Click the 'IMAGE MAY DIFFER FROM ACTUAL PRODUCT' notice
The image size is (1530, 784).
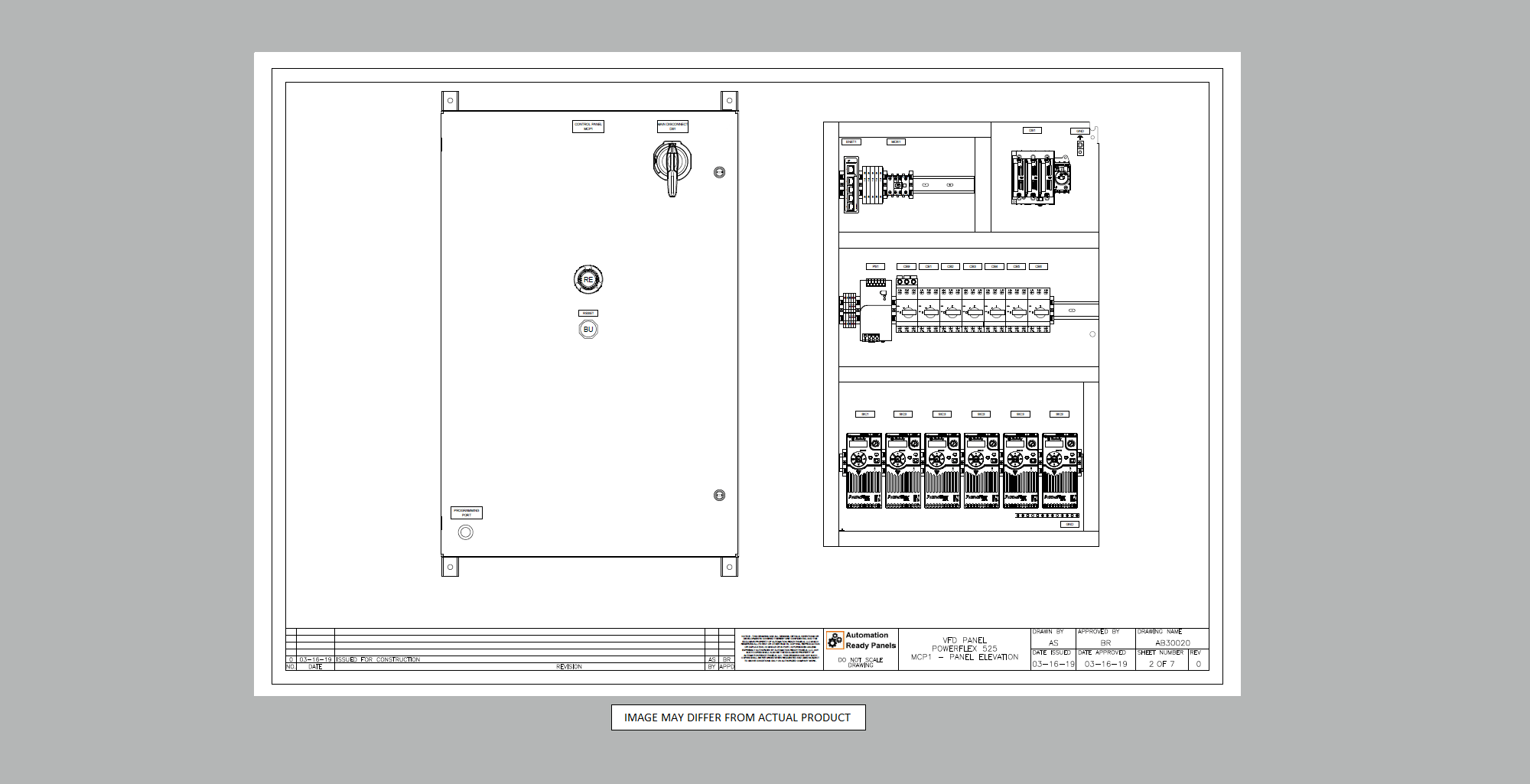(x=737, y=717)
